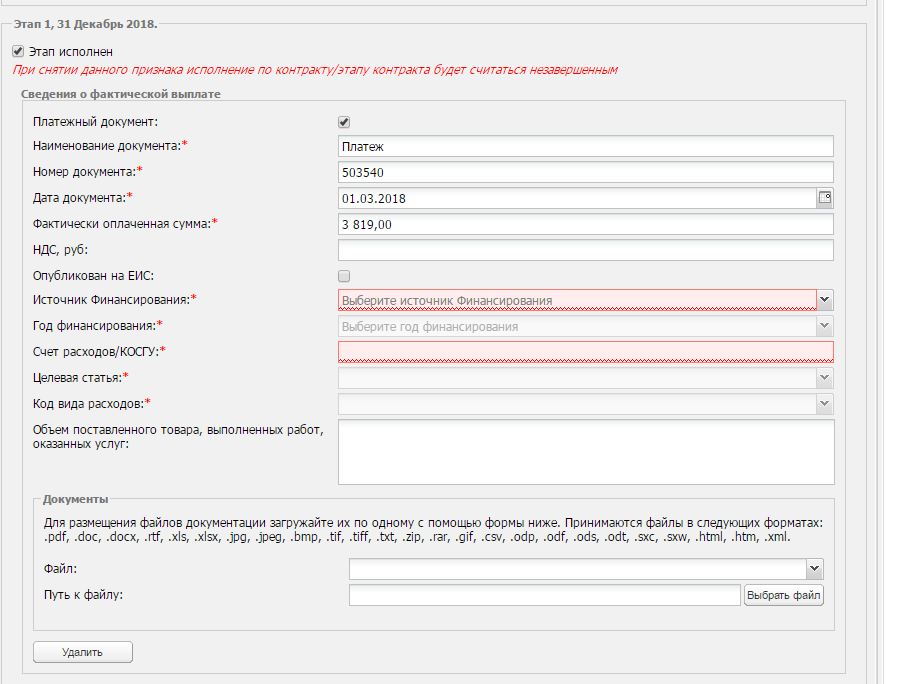The image size is (907, 684).
Task: Click the "Наименование документа" field containing Платеж
Action: click(x=585, y=146)
